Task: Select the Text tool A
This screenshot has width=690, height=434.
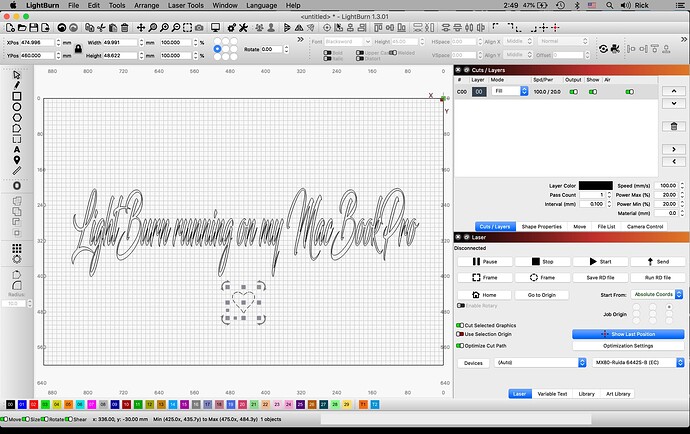Action: pyautogui.click(x=17, y=150)
